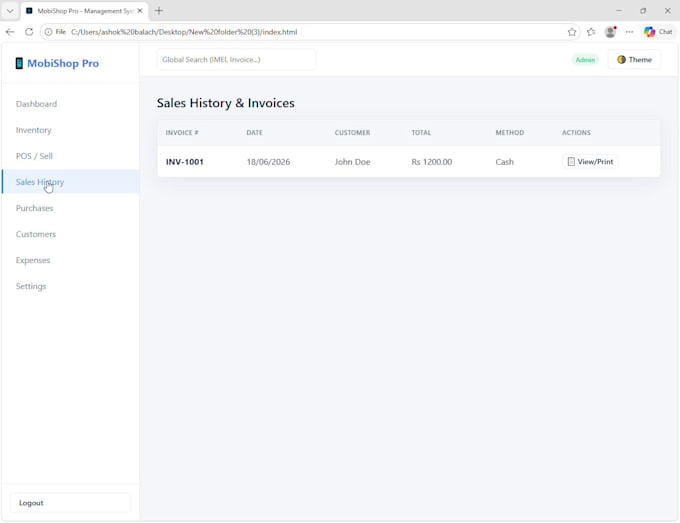Reload the page with the refresh icon

click(29, 32)
